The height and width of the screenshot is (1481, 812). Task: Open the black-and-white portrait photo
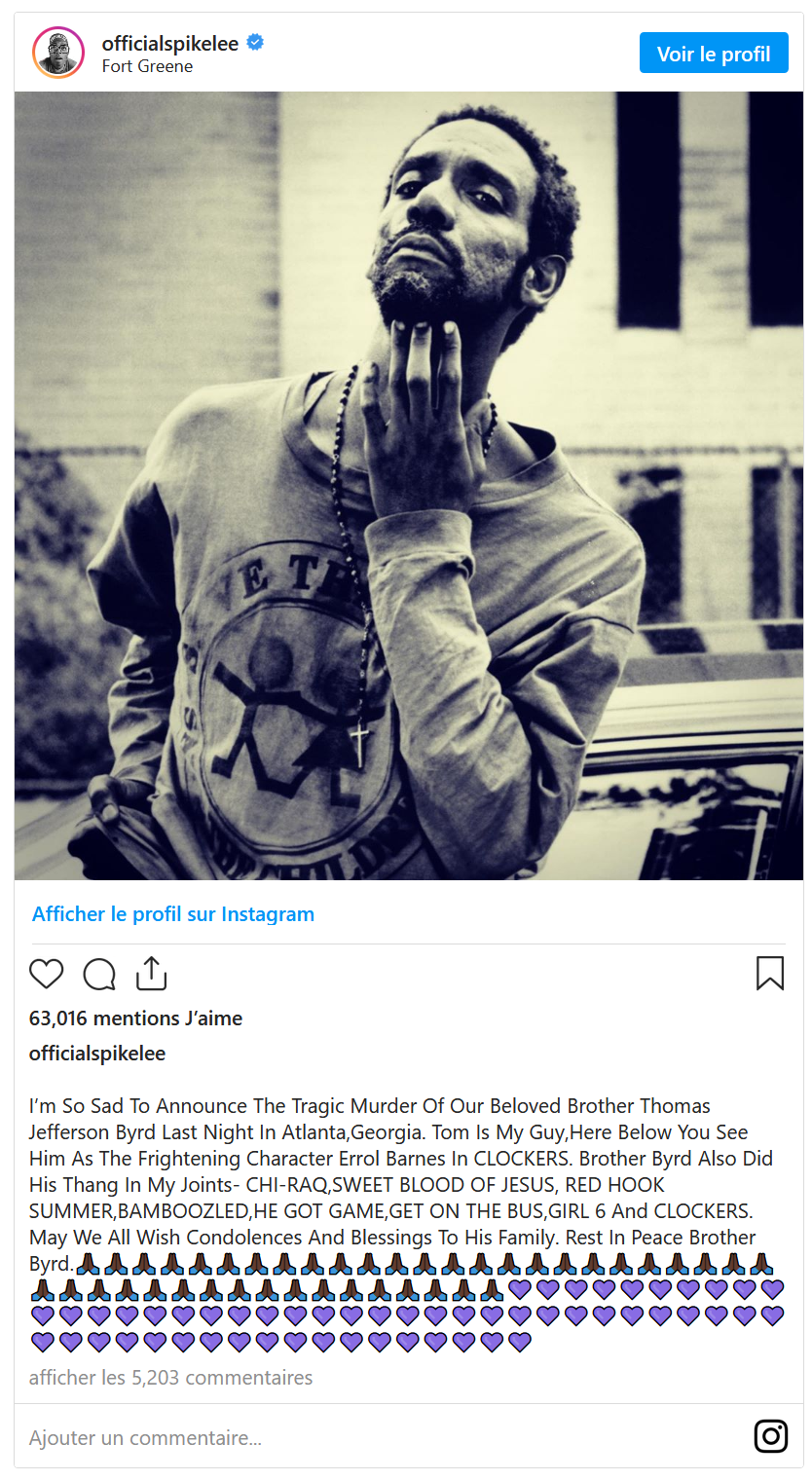[409, 486]
